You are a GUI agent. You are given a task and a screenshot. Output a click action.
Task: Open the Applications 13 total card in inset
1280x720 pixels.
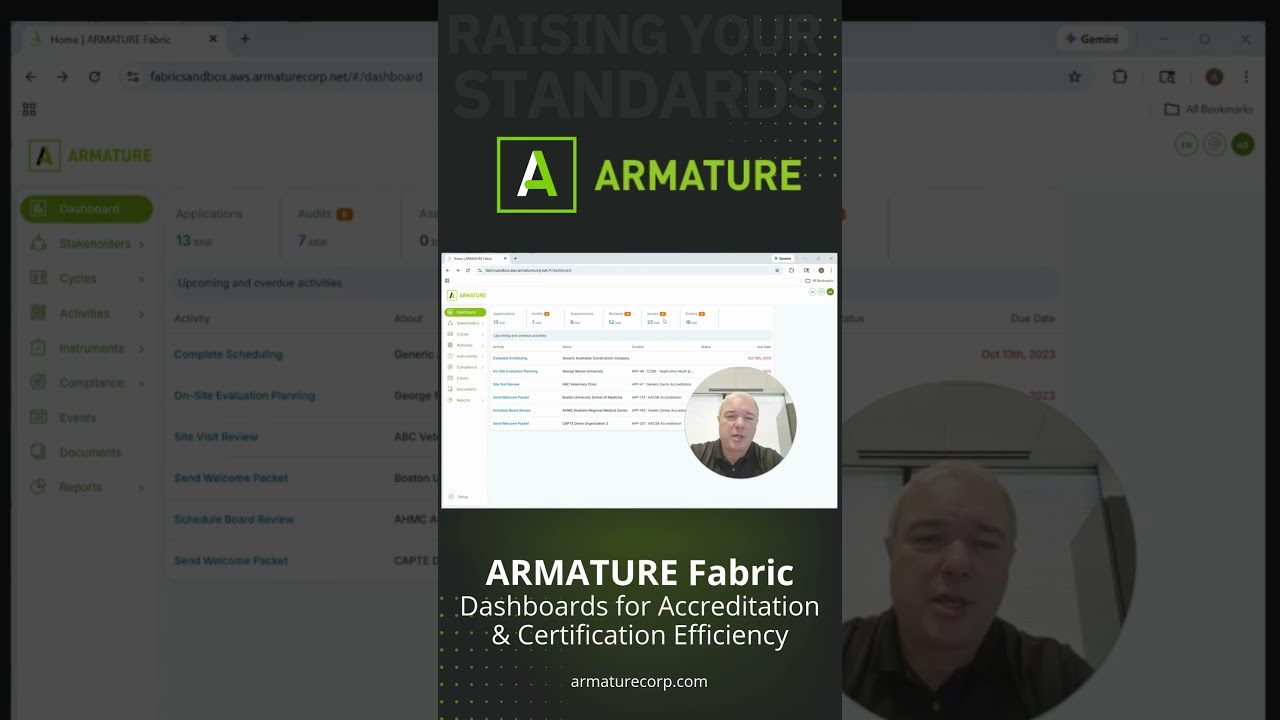click(x=507, y=318)
